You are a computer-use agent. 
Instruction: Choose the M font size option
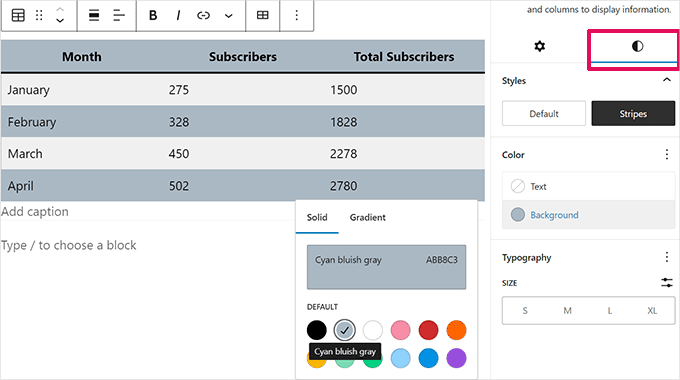(567, 311)
